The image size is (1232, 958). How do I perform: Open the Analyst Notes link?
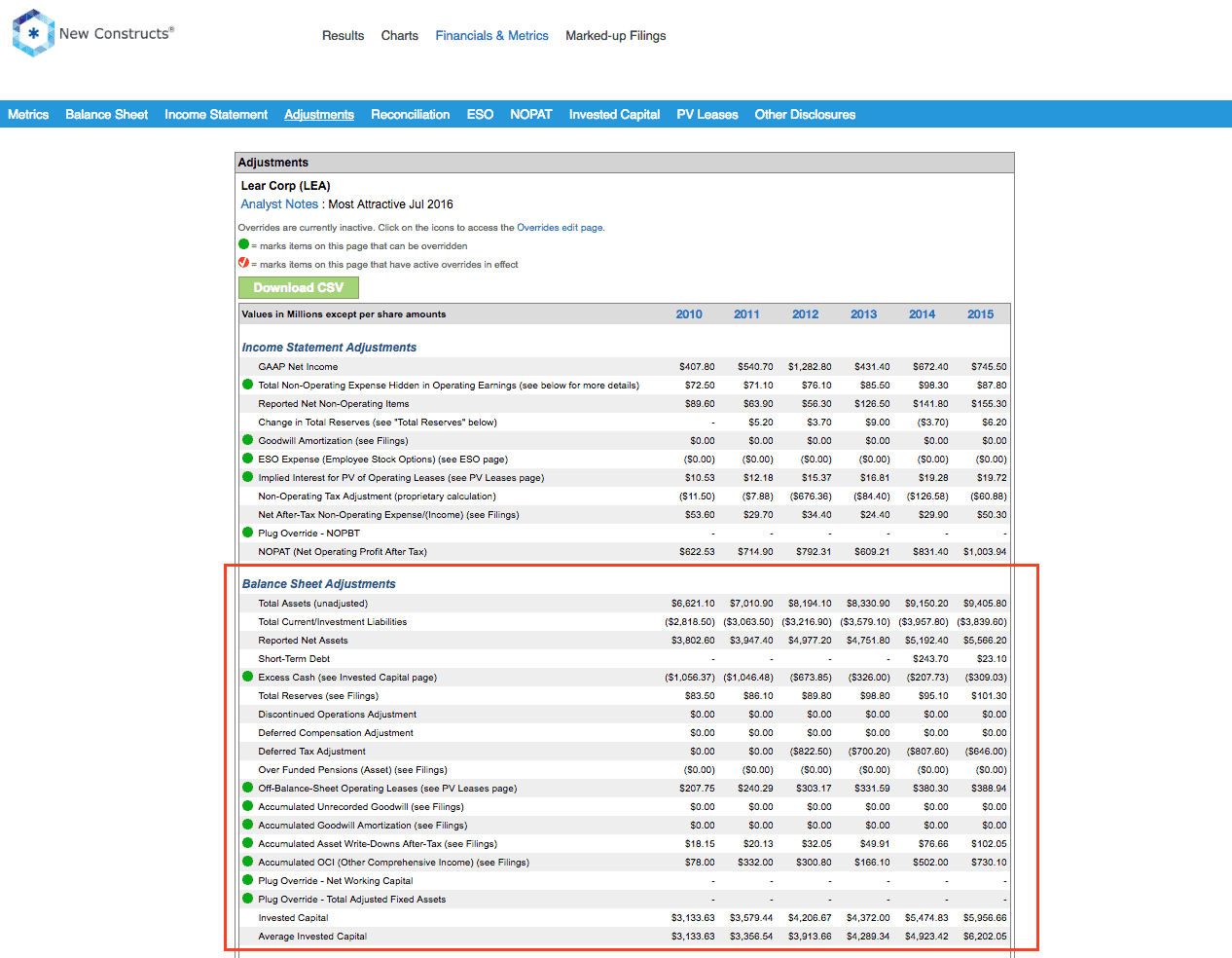click(280, 204)
